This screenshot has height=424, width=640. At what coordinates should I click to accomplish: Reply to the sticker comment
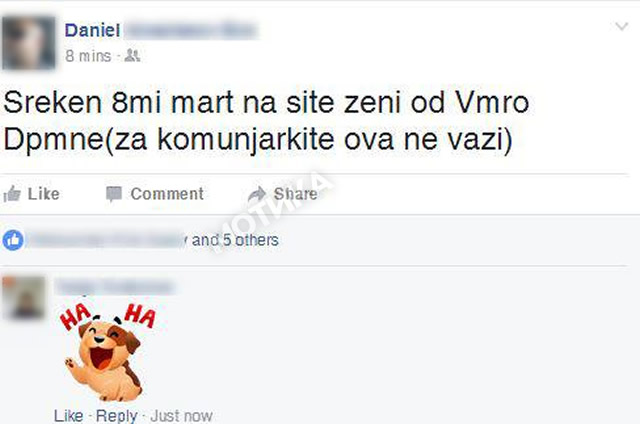pyautogui.click(x=117, y=416)
